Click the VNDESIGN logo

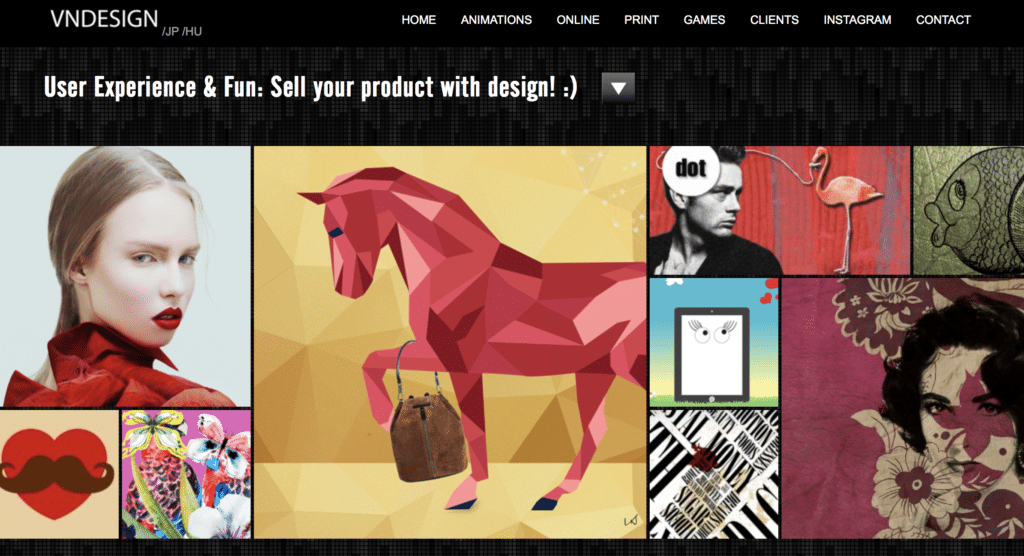[104, 19]
